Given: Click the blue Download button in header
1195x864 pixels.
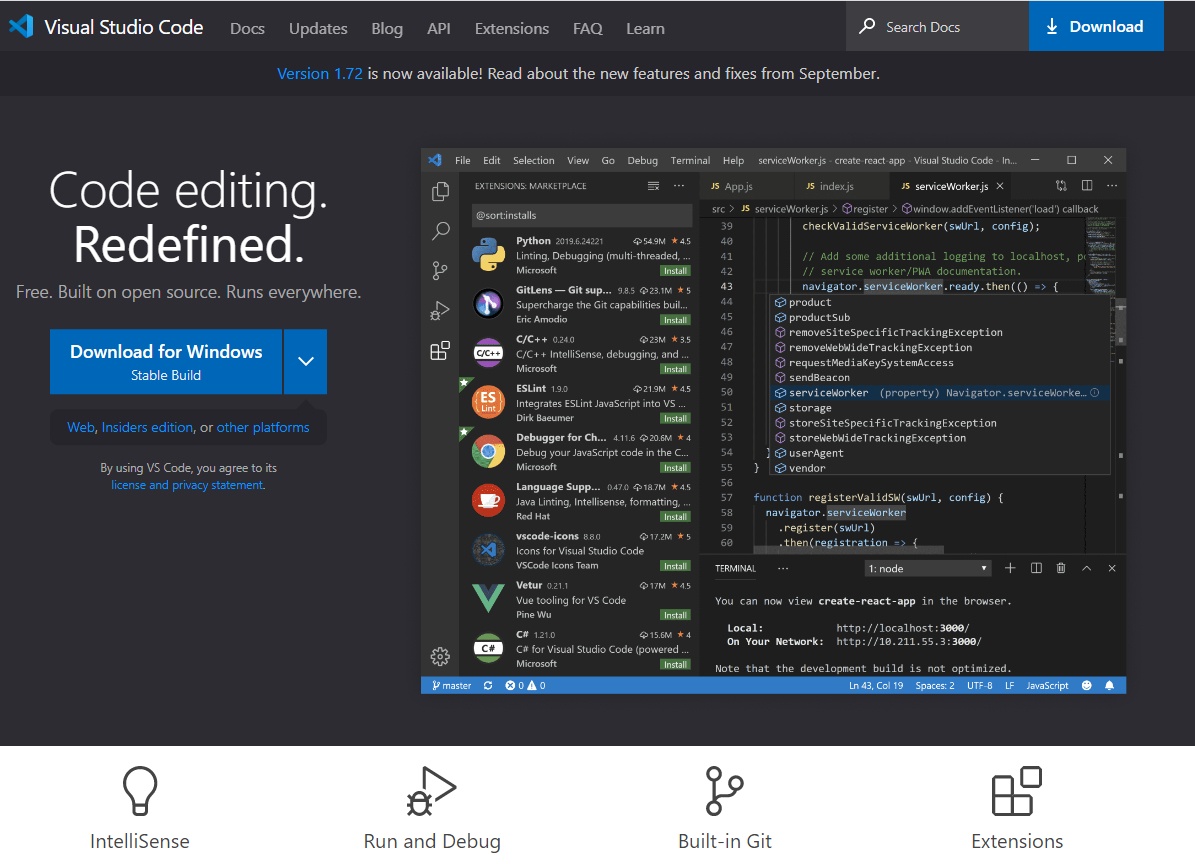Looking at the screenshot, I should click(1096, 26).
